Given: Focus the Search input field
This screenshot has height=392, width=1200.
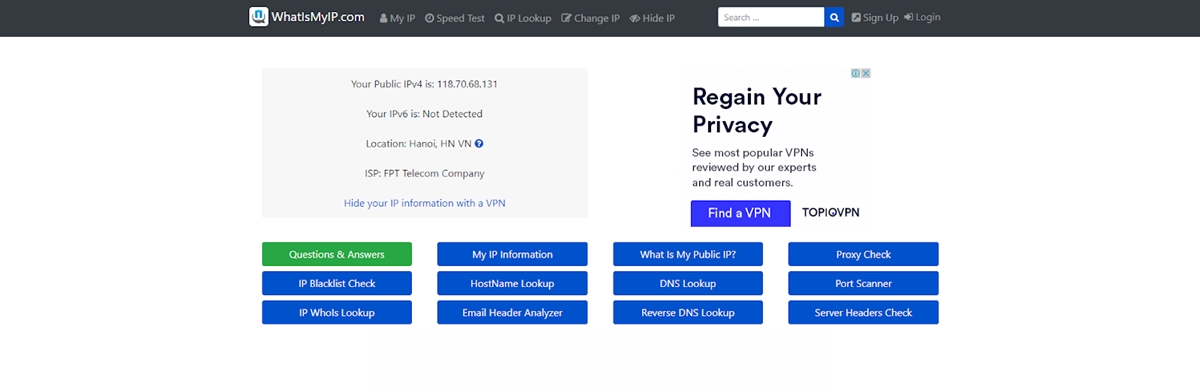Looking at the screenshot, I should tap(771, 17).
